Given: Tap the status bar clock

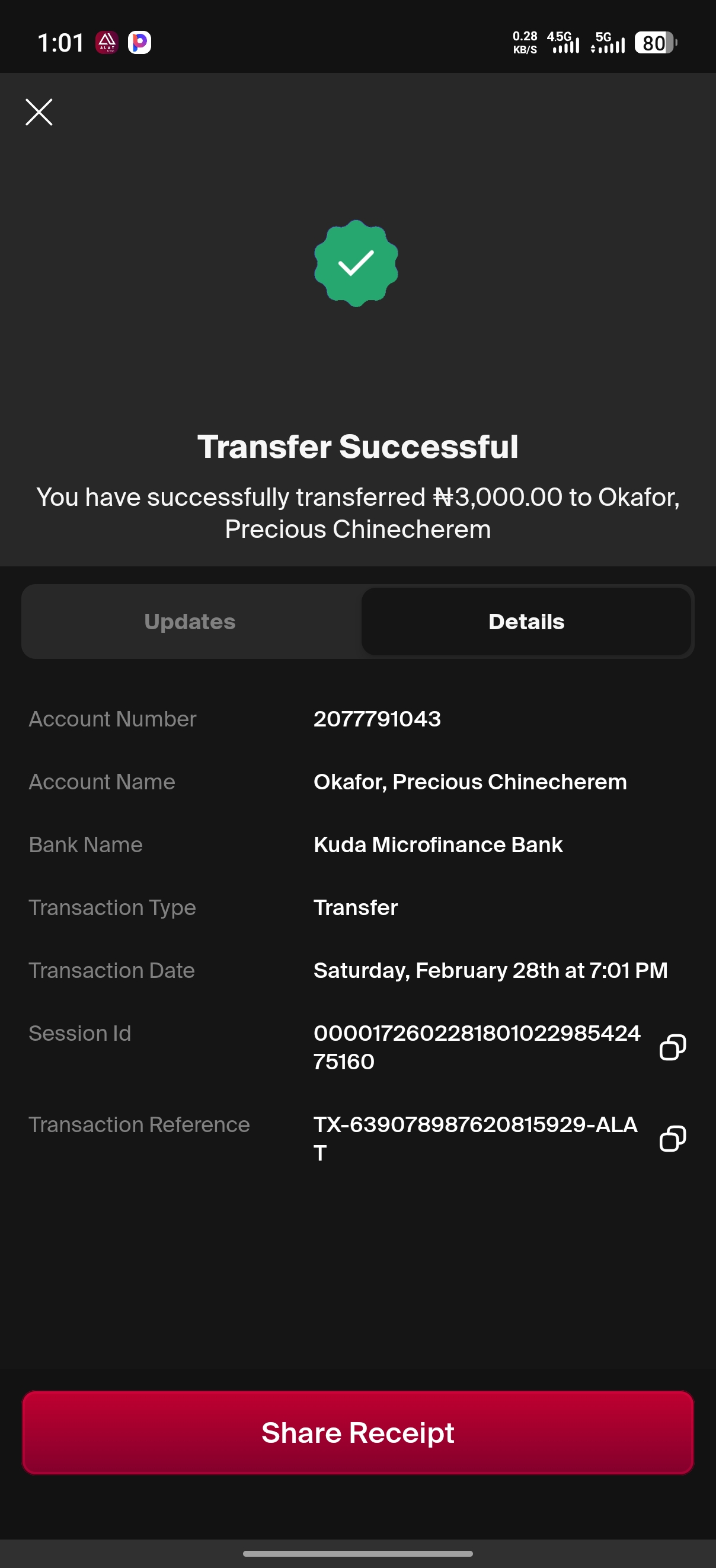Looking at the screenshot, I should (61, 43).
